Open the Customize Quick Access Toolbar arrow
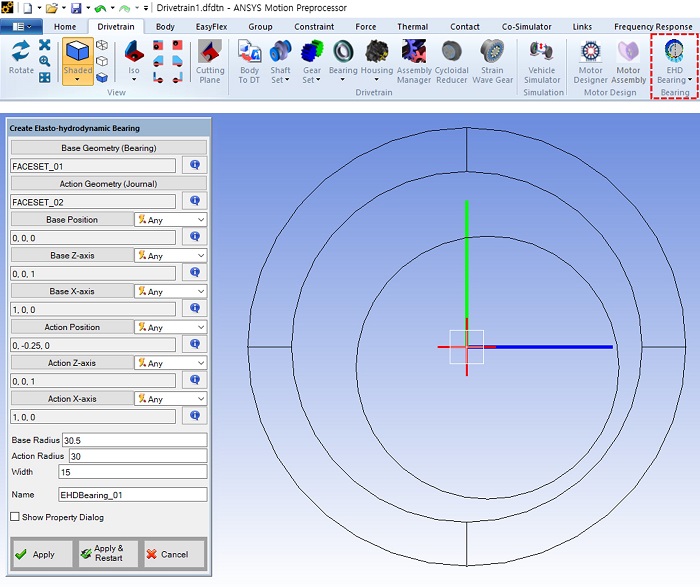 coord(146,8)
